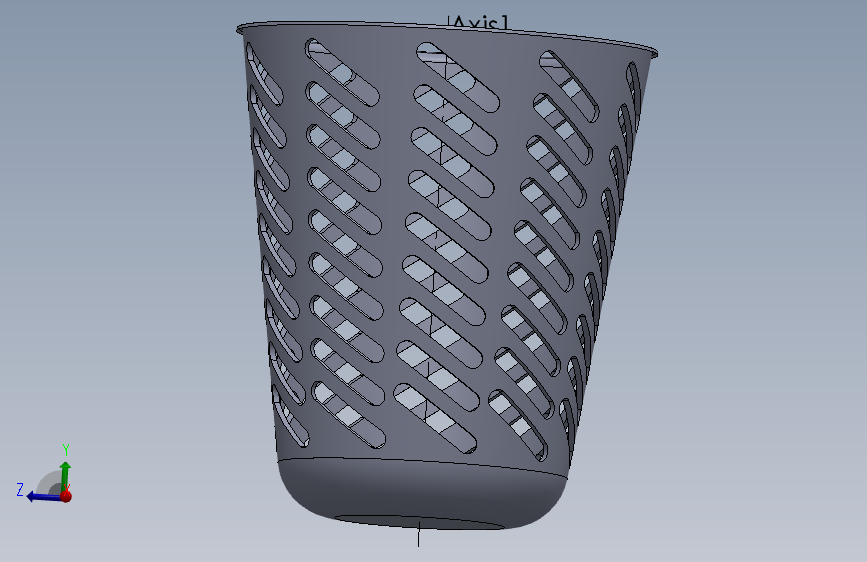This screenshot has height=562, width=867.
Task: Select the flat circular bottom face of basket
Action: tap(419, 523)
